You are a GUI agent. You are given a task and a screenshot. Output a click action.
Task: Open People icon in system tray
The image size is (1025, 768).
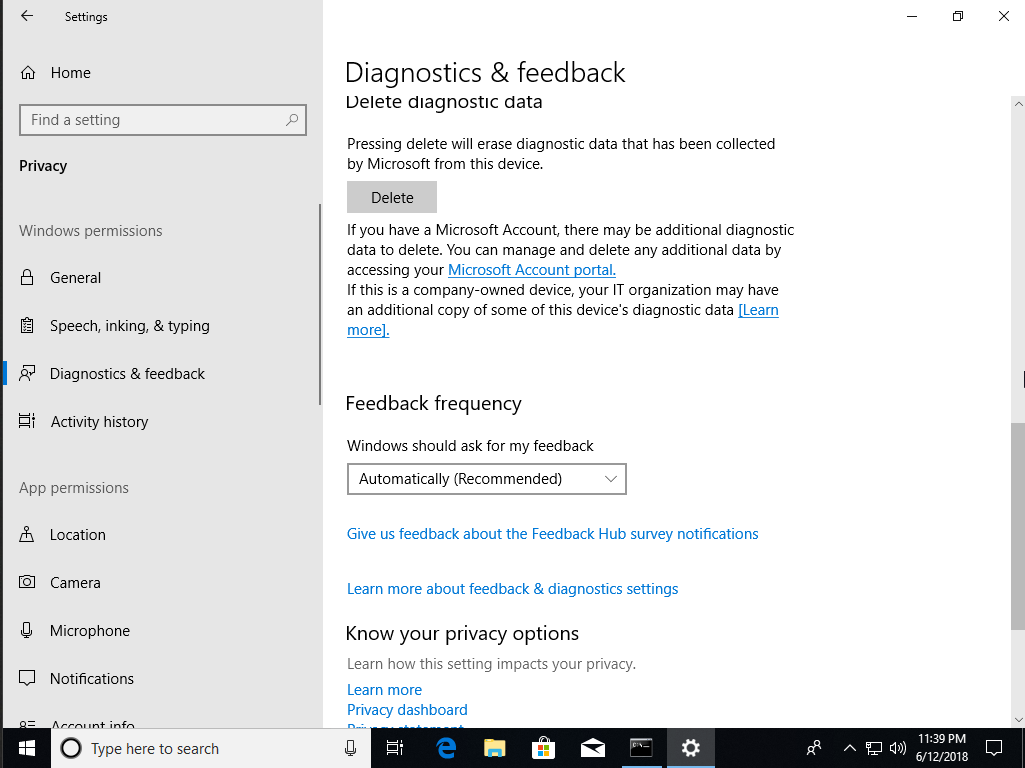[x=814, y=748]
